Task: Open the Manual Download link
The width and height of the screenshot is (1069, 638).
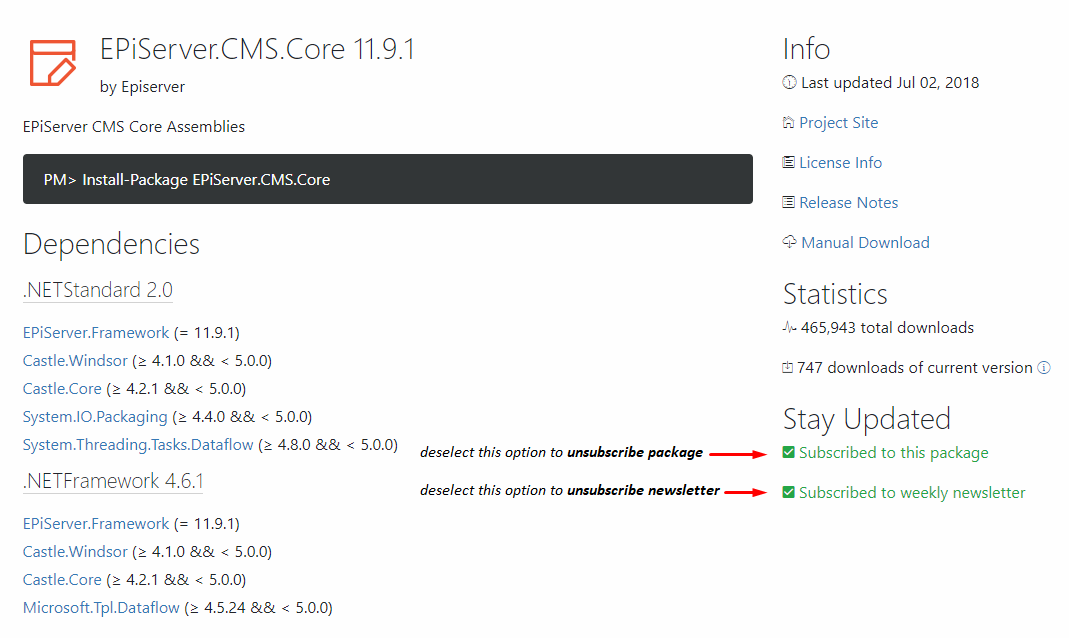Action: [x=865, y=243]
